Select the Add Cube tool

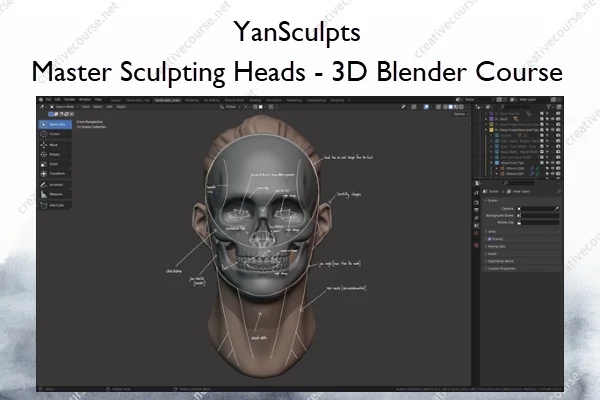coord(55,205)
